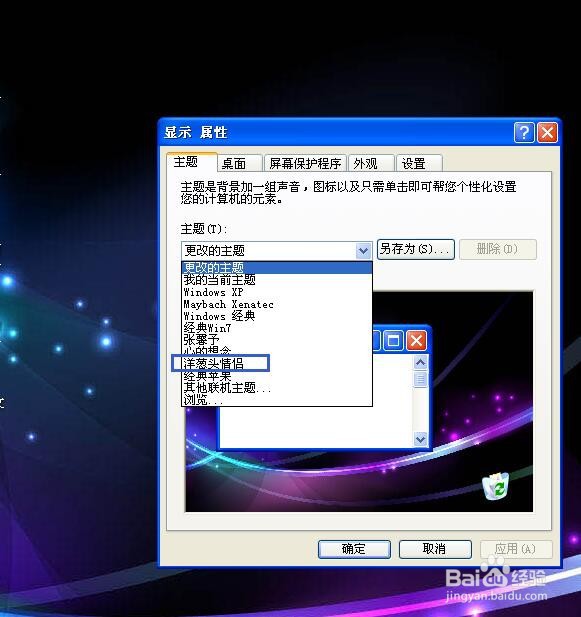Click preview scrollbar down arrow
This screenshot has width=581, height=617.
pos(421,438)
